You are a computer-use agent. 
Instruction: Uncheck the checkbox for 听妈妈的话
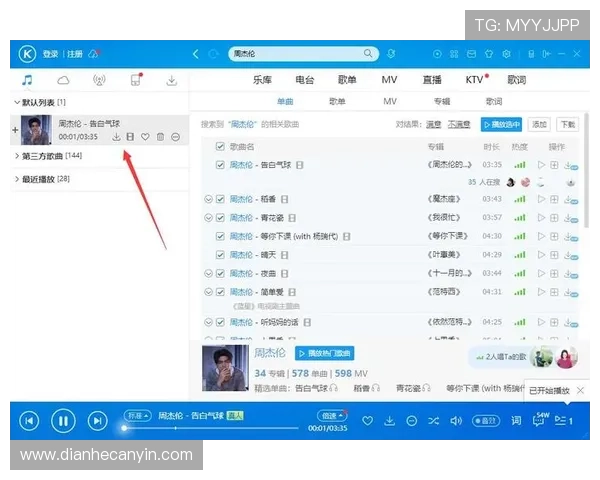(x=220, y=322)
